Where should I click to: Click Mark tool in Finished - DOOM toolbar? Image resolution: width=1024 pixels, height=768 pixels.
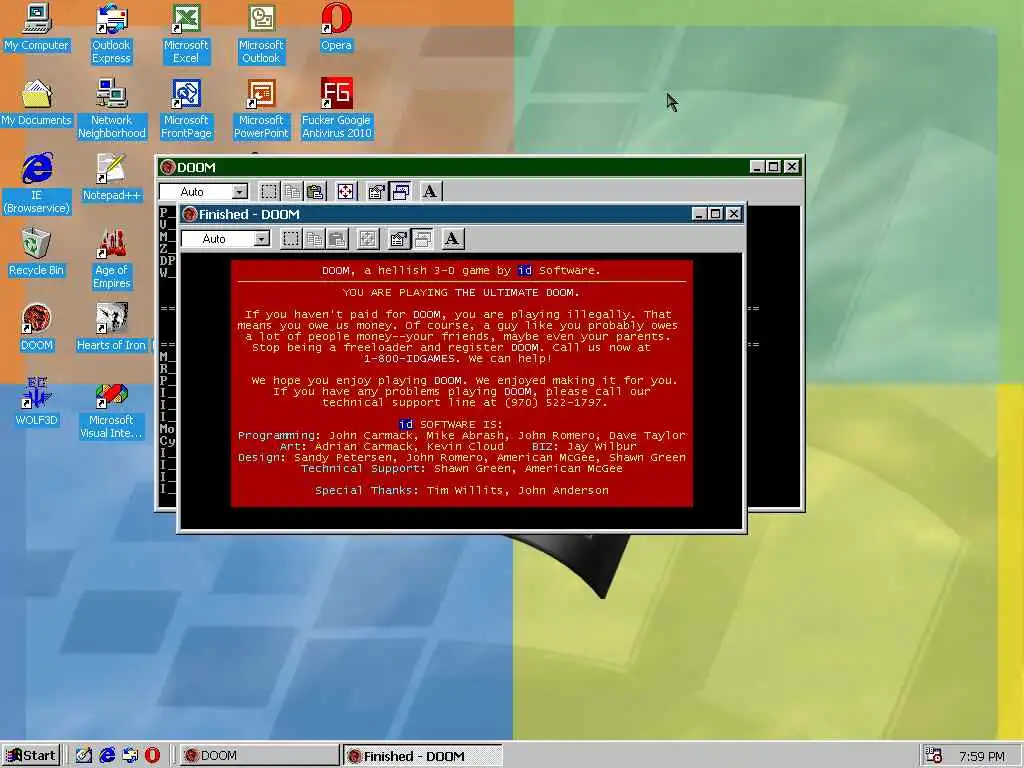(x=291, y=239)
